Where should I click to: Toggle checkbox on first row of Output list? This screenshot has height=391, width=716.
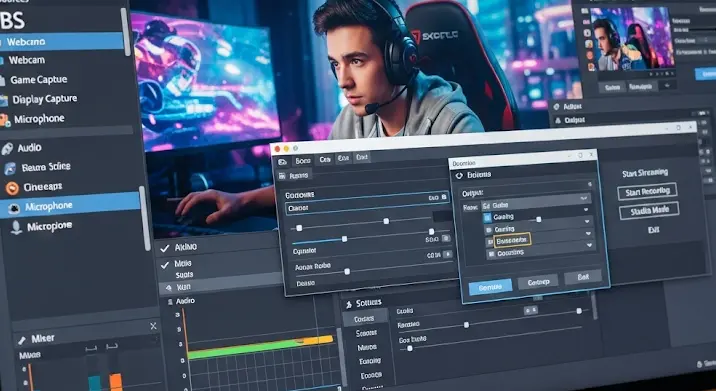[x=487, y=217]
